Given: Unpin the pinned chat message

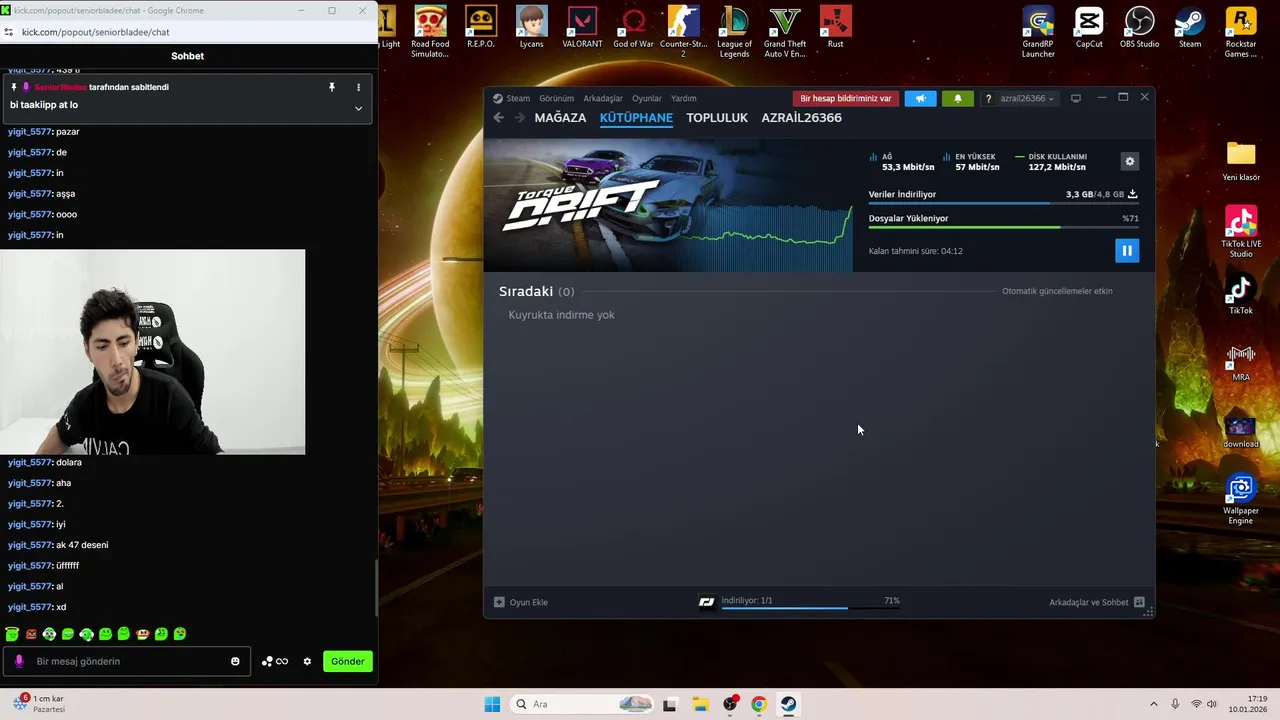Looking at the screenshot, I should [x=332, y=87].
